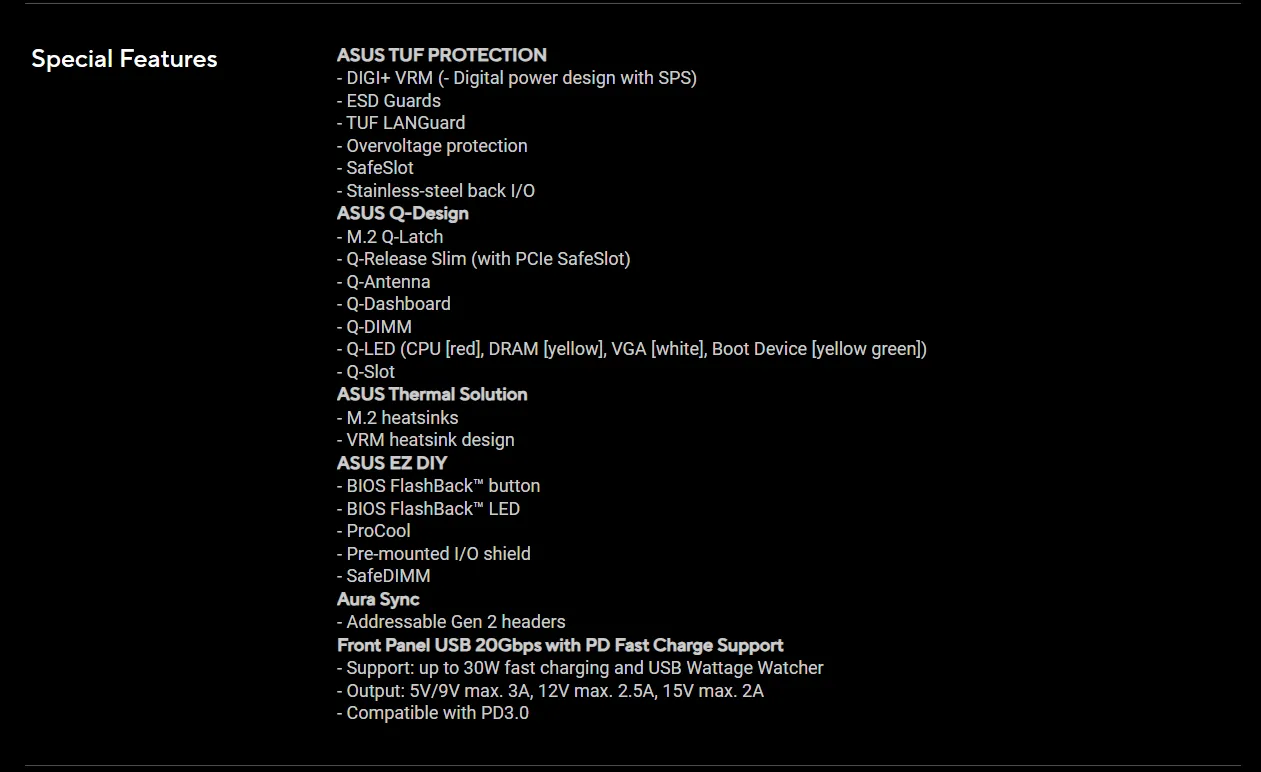This screenshot has height=772, width=1261.
Task: Click the ASUS Thermal Solution heading
Action: pos(432,394)
